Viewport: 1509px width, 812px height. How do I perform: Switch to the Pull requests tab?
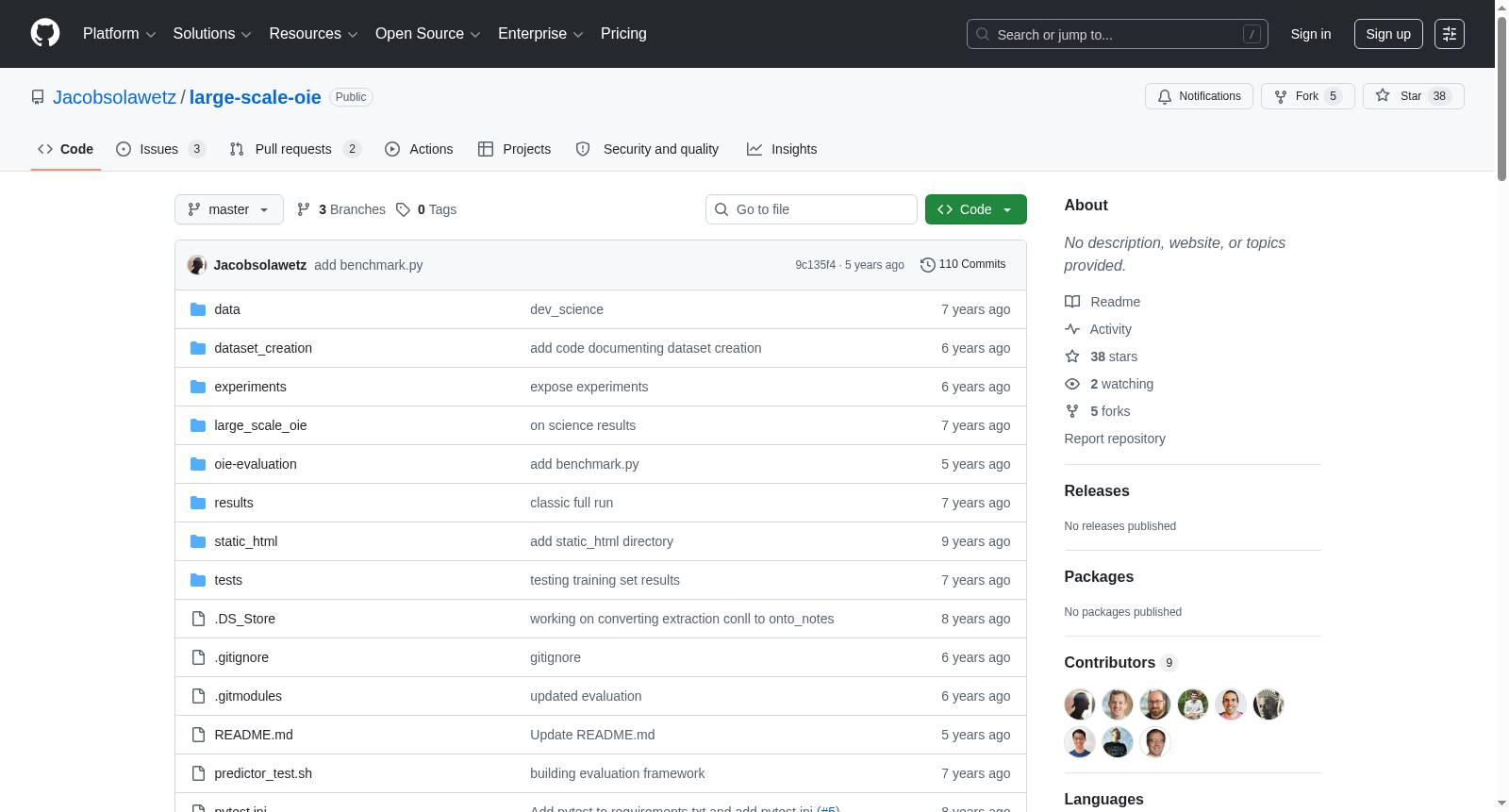click(295, 149)
